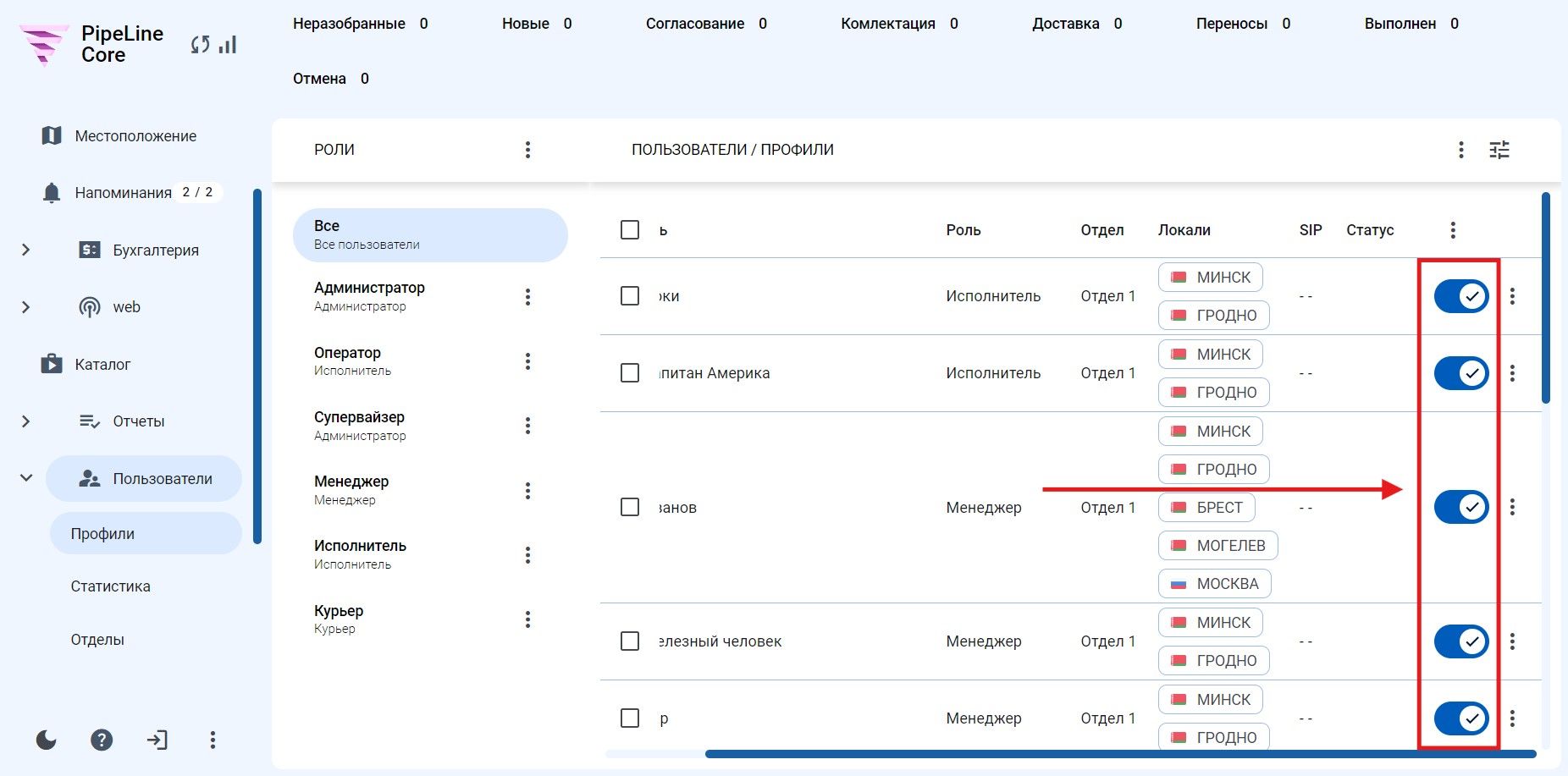Viewport: 1568px width, 776px height.
Task: Open the bar chart statistics icon
Action: click(227, 44)
